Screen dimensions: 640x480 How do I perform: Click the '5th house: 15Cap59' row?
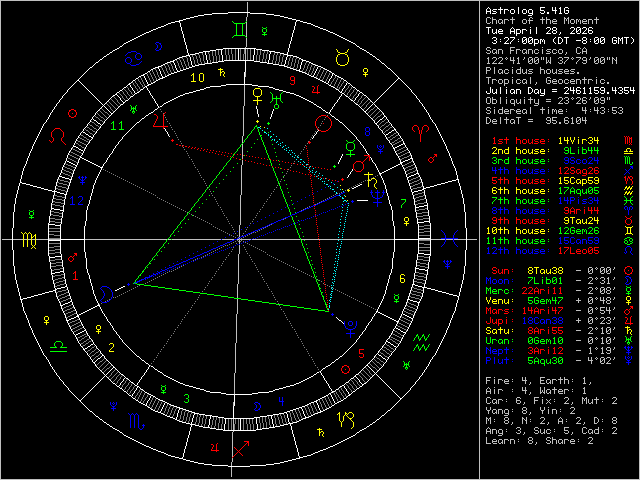click(562, 181)
